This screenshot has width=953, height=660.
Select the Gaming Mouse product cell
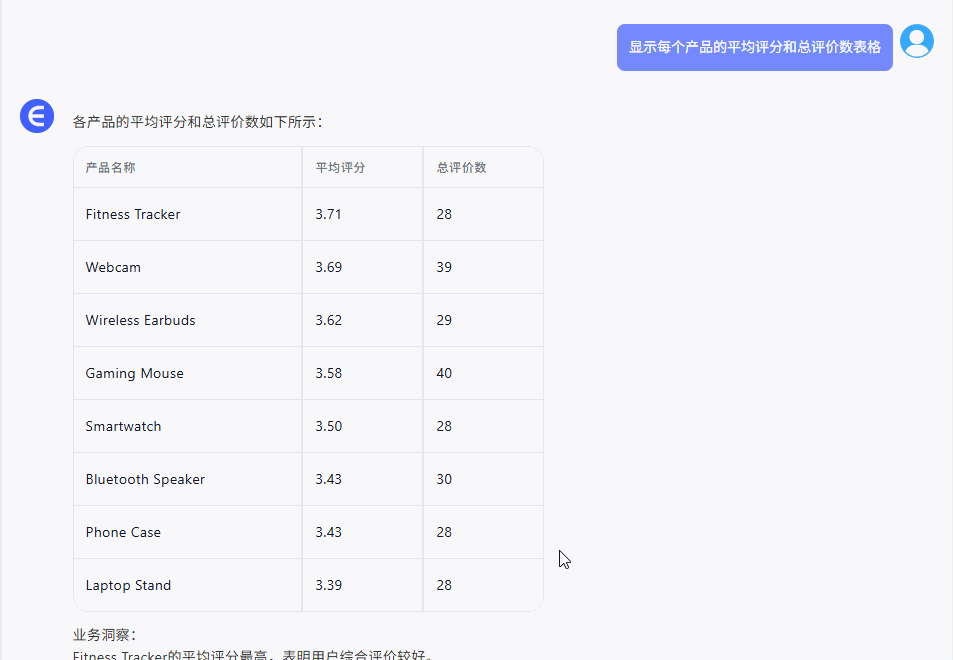[188, 373]
